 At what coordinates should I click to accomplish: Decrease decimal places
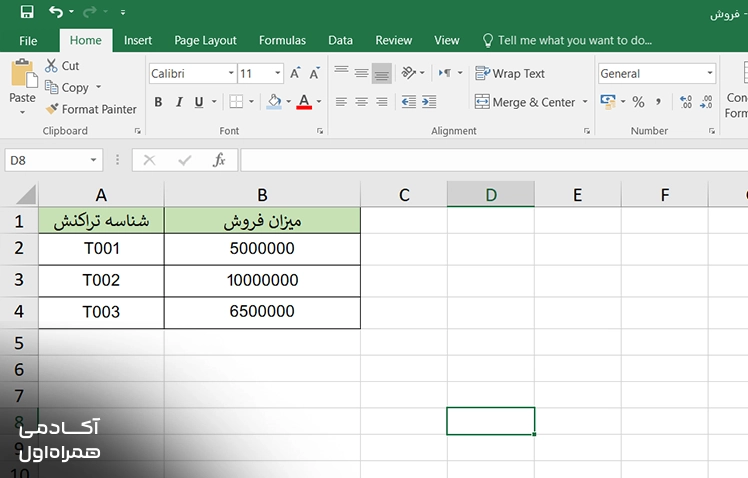pyautogui.click(x=706, y=102)
